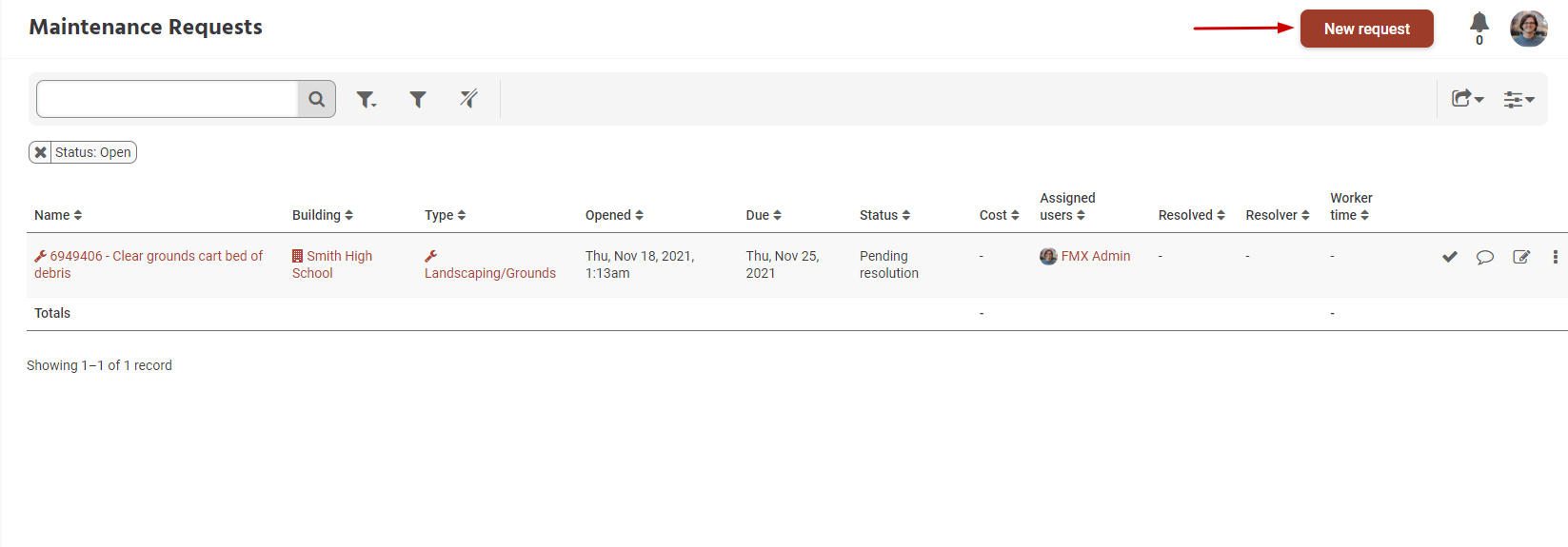
Task: Open the notifications bell
Action: pyautogui.click(x=1479, y=24)
